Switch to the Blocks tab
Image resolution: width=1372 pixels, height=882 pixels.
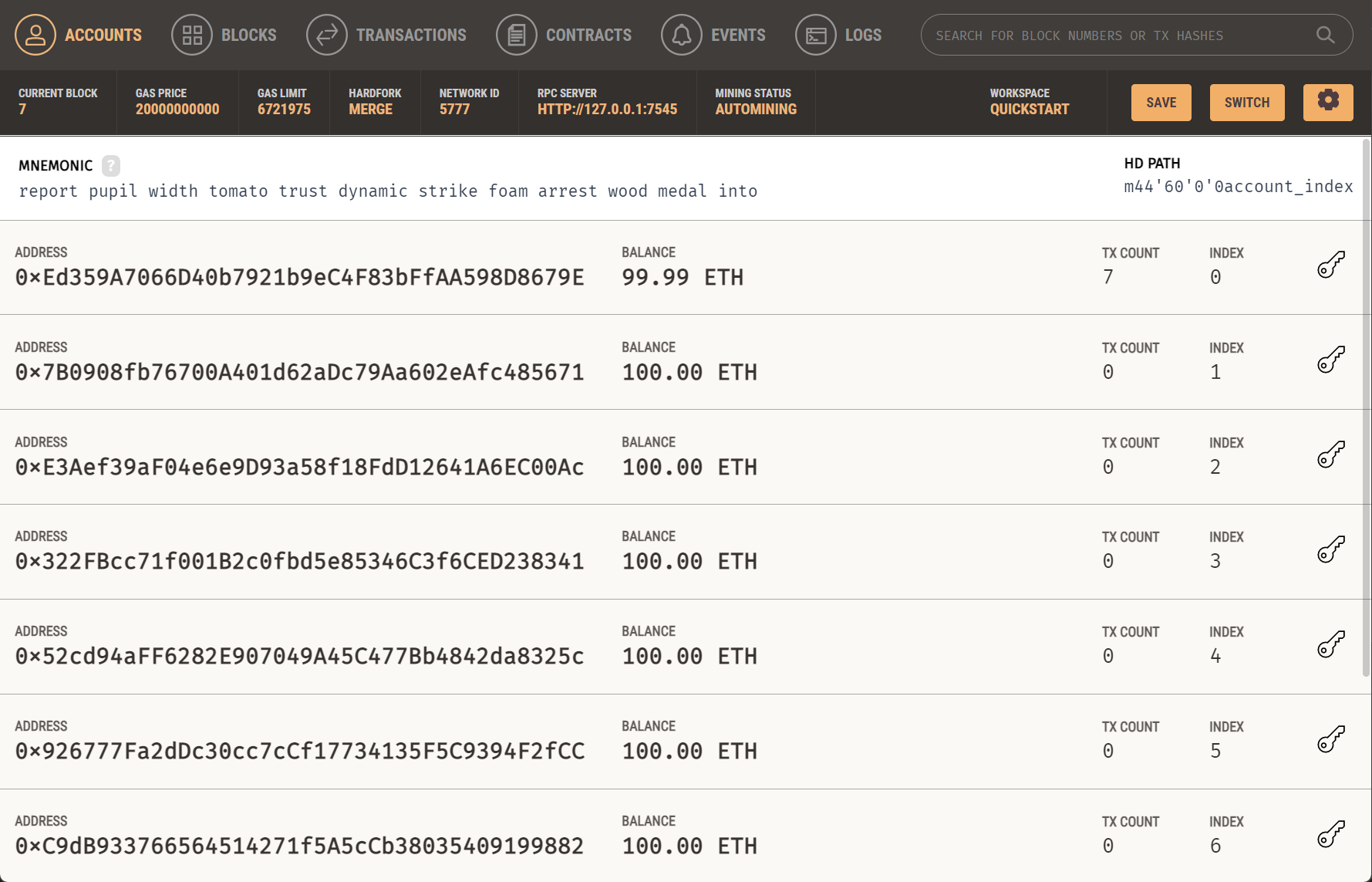(x=224, y=35)
